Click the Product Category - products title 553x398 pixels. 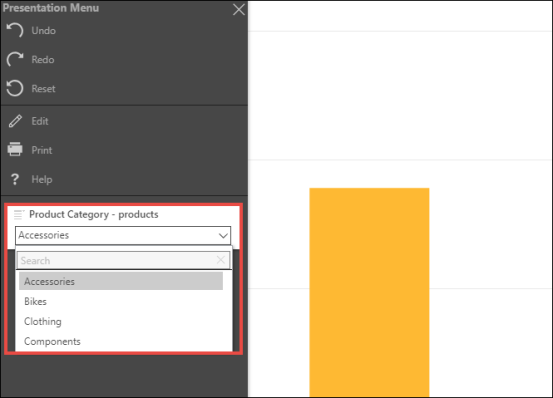click(x=94, y=214)
